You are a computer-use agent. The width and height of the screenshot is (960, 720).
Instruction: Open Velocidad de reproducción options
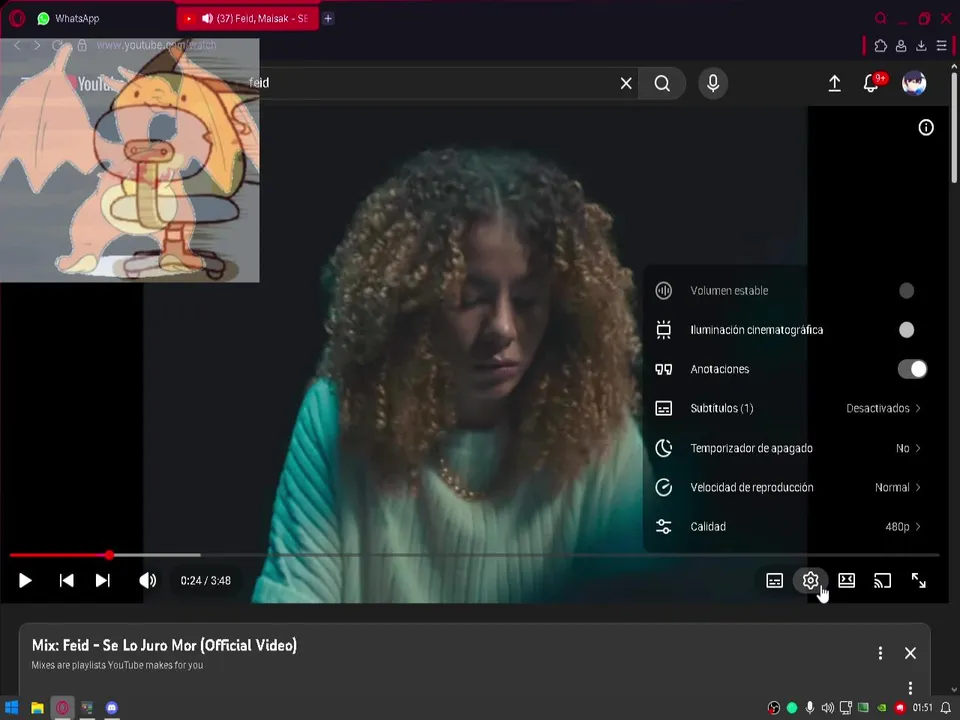788,487
